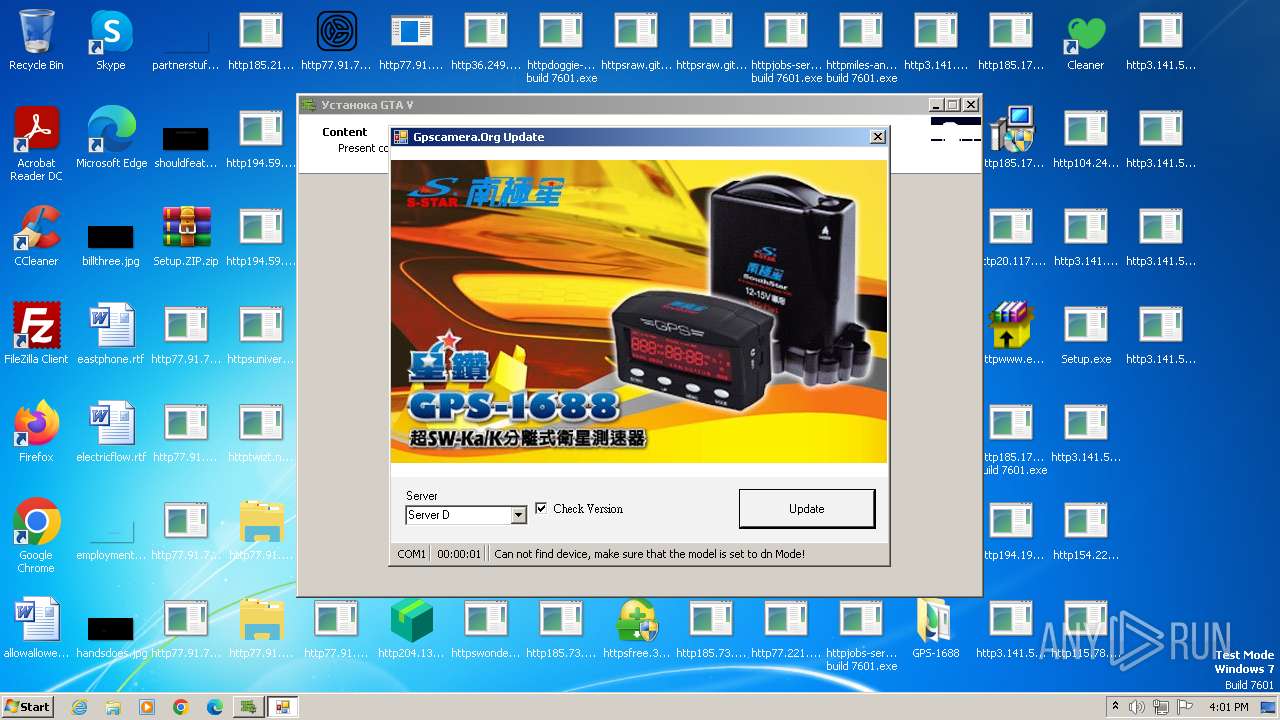Select the http115.78... desktop icon
The width and height of the screenshot is (1280, 720).
1085,629
